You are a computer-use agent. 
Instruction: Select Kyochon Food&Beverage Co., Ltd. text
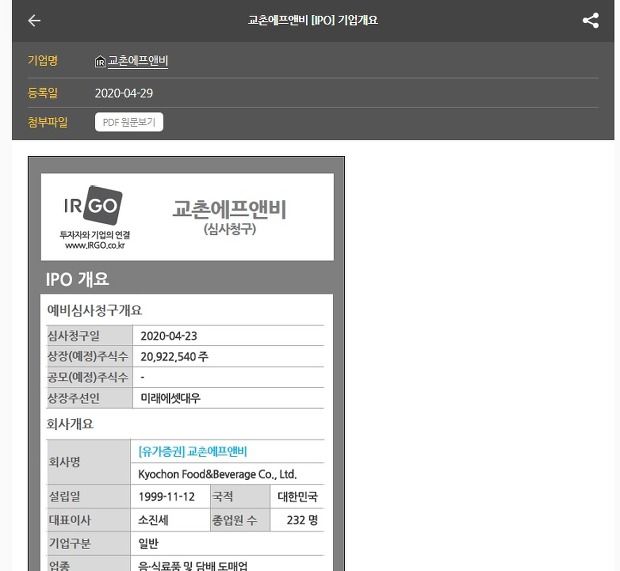217,474
